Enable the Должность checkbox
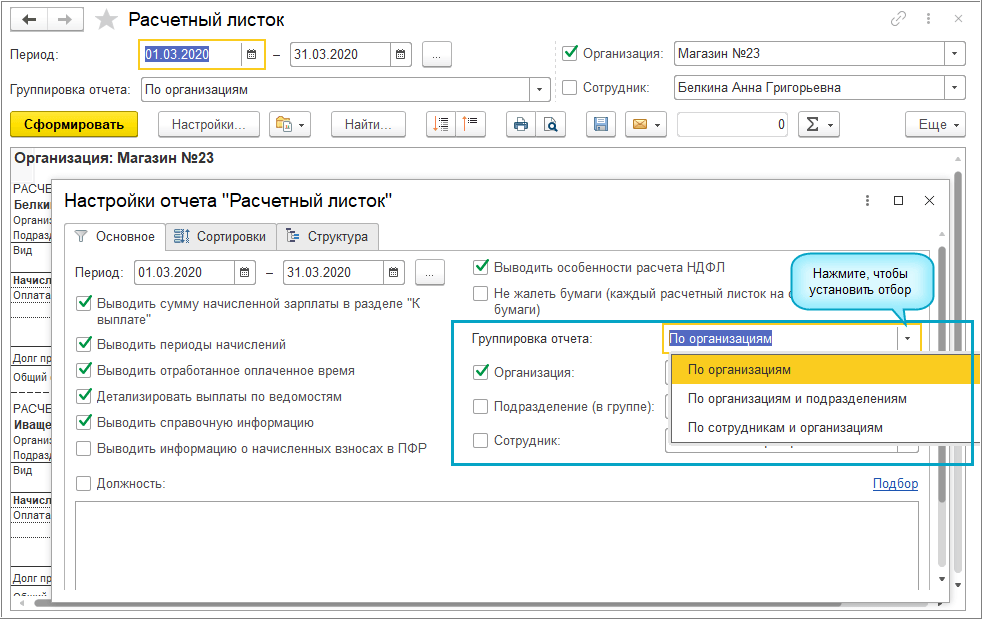The width and height of the screenshot is (982, 619). [x=85, y=484]
